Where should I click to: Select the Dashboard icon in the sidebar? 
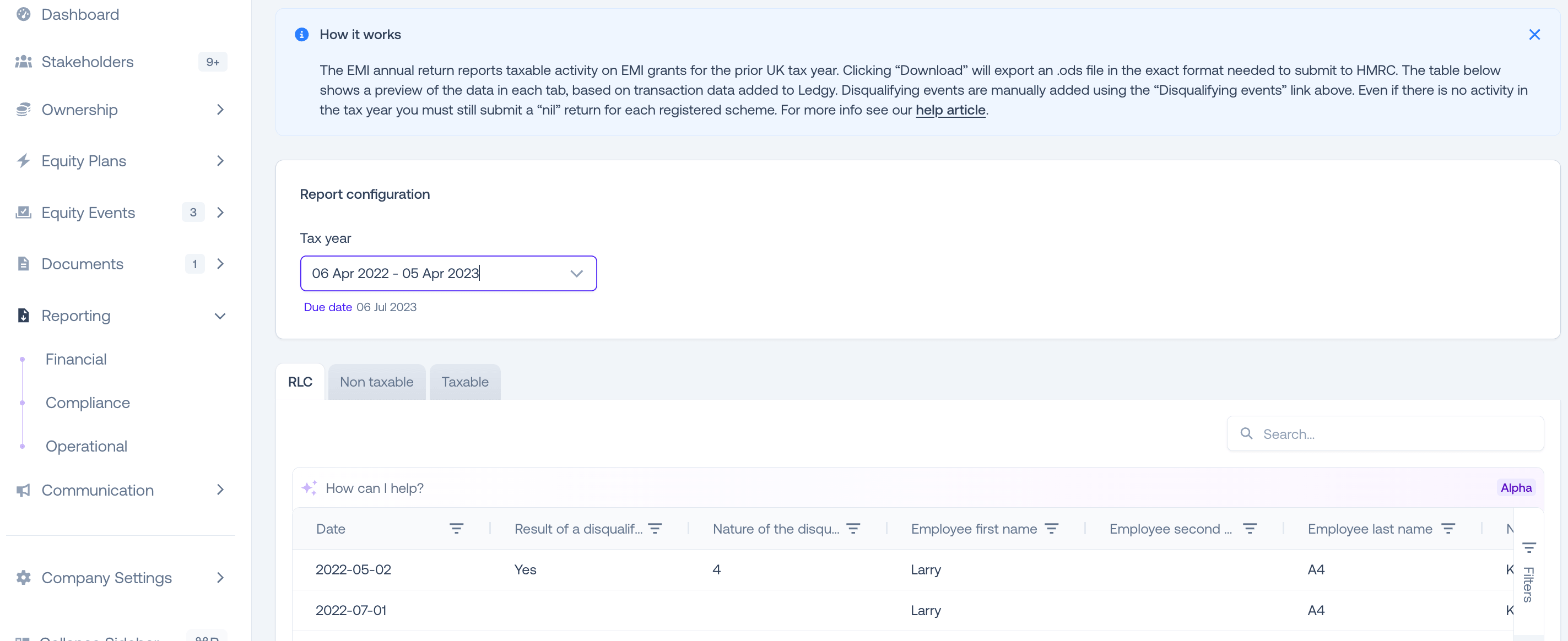(x=24, y=14)
